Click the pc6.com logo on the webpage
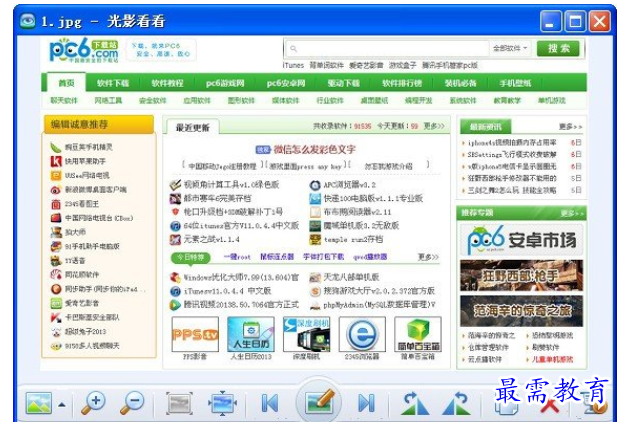The width and height of the screenshot is (617, 422). click(x=83, y=50)
